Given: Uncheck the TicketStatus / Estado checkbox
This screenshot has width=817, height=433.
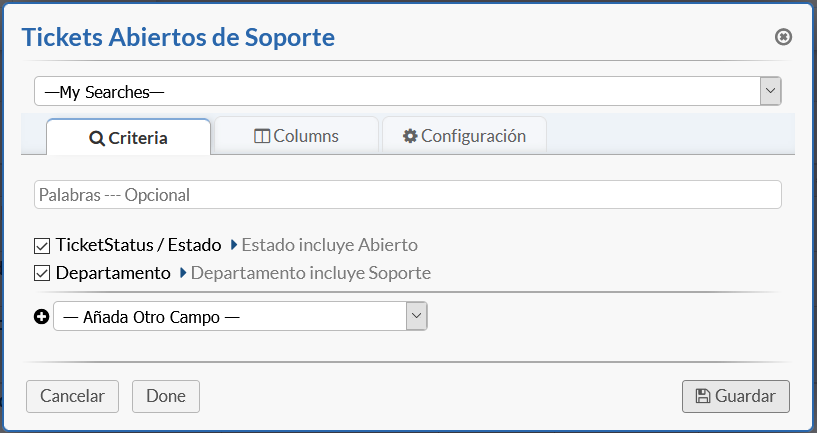Looking at the screenshot, I should [x=42, y=245].
